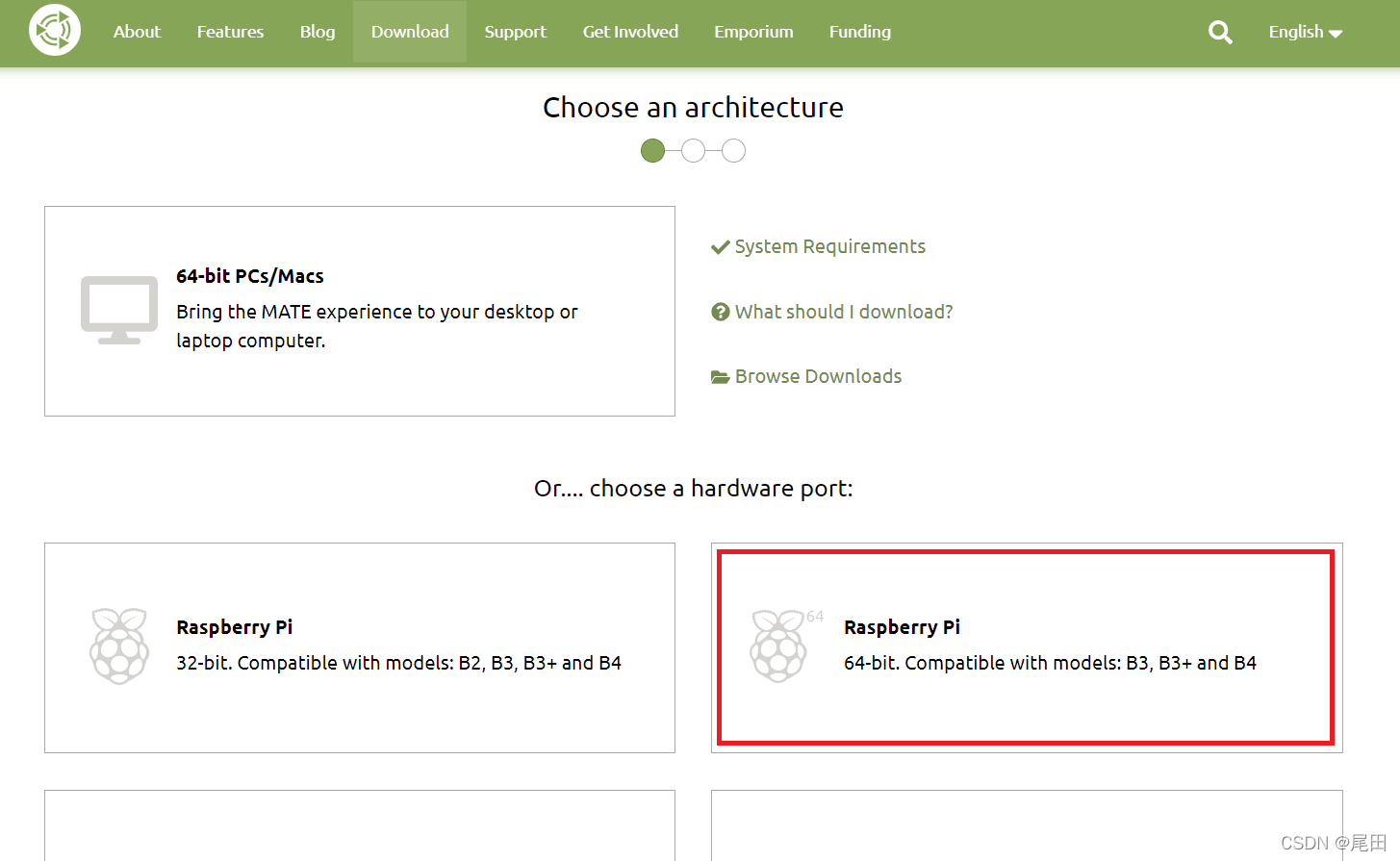
Task: Click the checkmark icon beside System Requirements
Action: point(720,247)
